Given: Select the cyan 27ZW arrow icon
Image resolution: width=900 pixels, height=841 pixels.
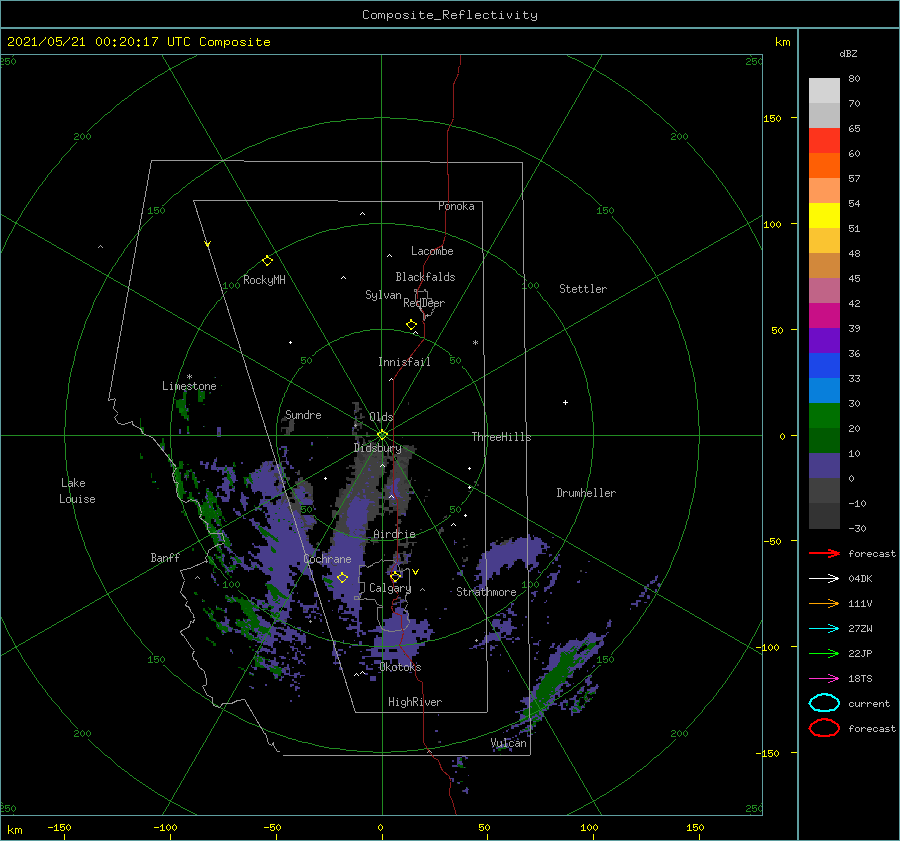Looking at the screenshot, I should [824, 629].
